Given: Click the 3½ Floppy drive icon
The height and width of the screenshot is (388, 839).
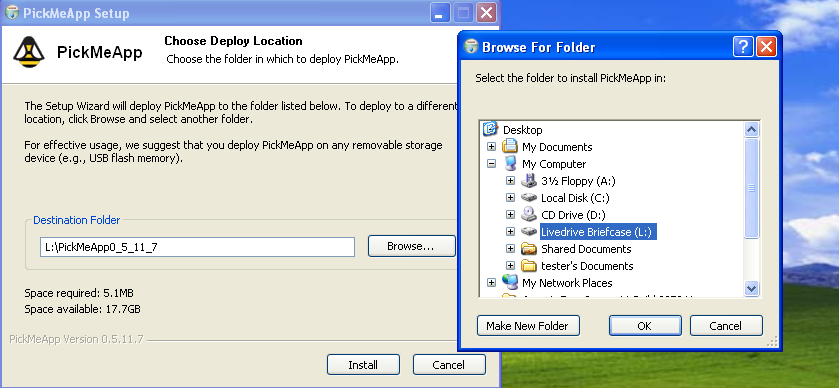Looking at the screenshot, I should coord(529,181).
